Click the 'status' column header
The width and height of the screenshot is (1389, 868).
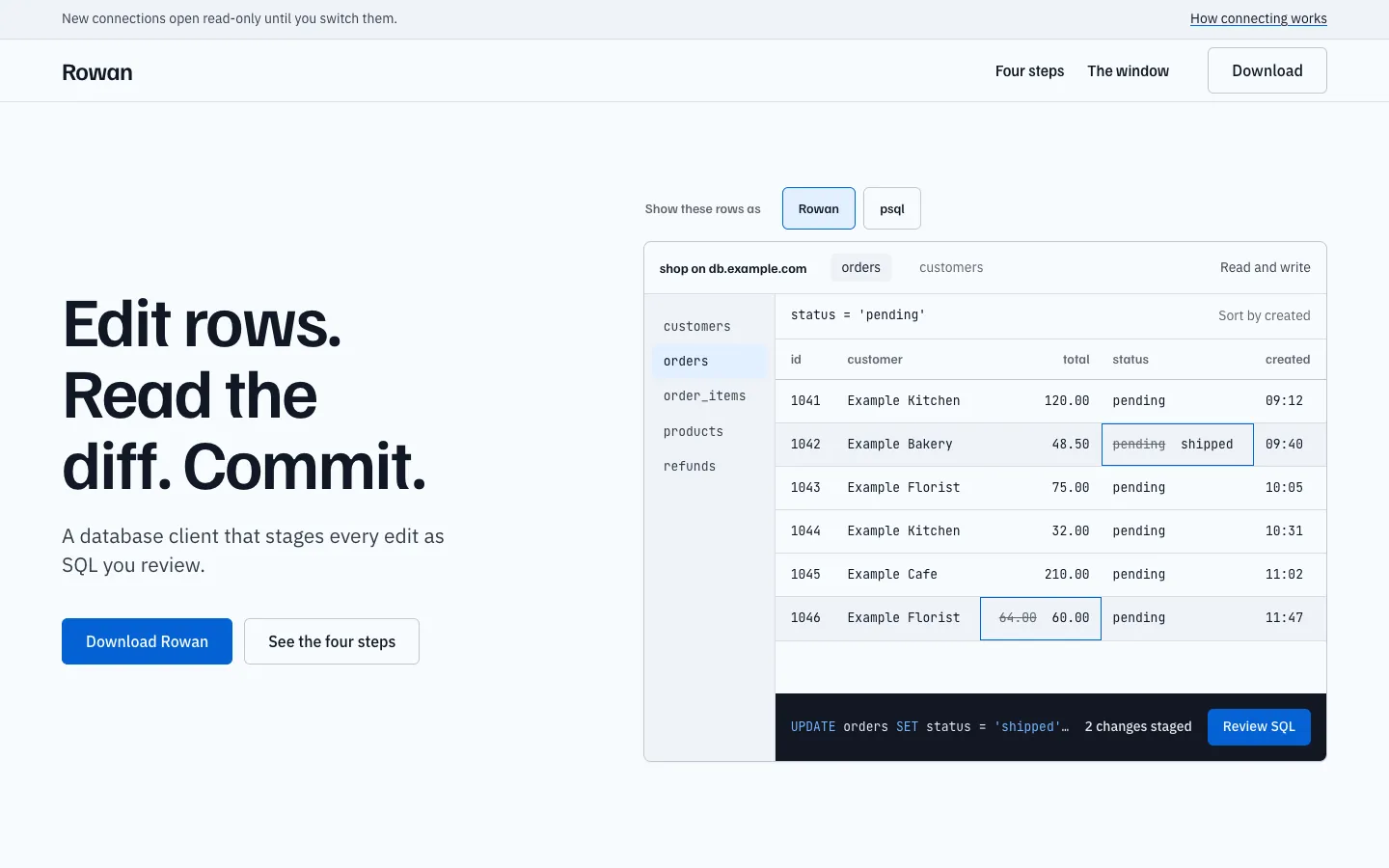[x=1130, y=360]
